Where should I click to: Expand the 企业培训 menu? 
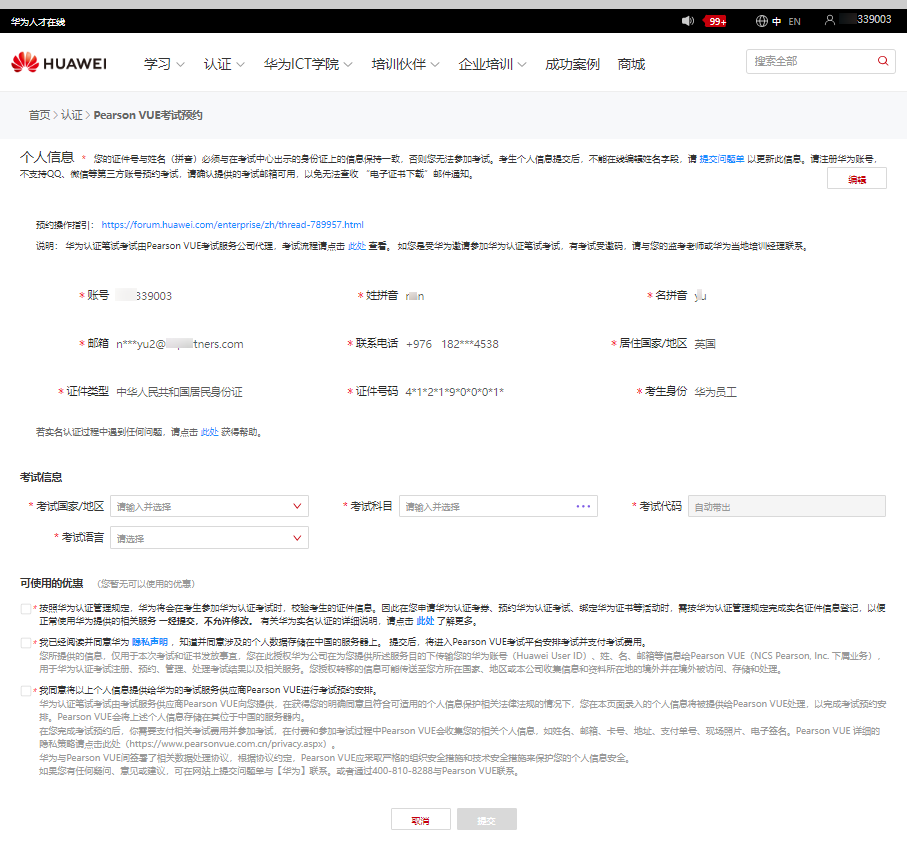coord(492,64)
